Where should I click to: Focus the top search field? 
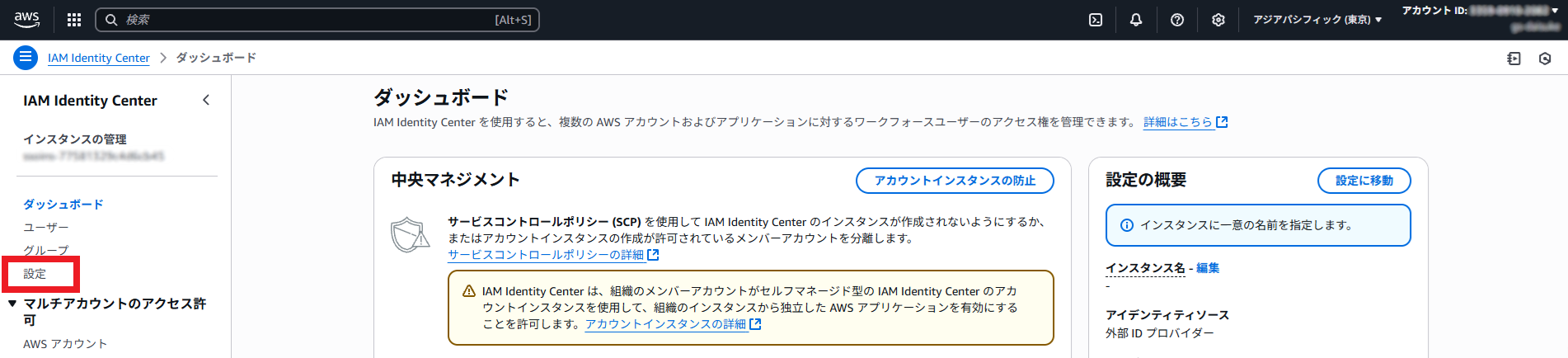[x=317, y=20]
